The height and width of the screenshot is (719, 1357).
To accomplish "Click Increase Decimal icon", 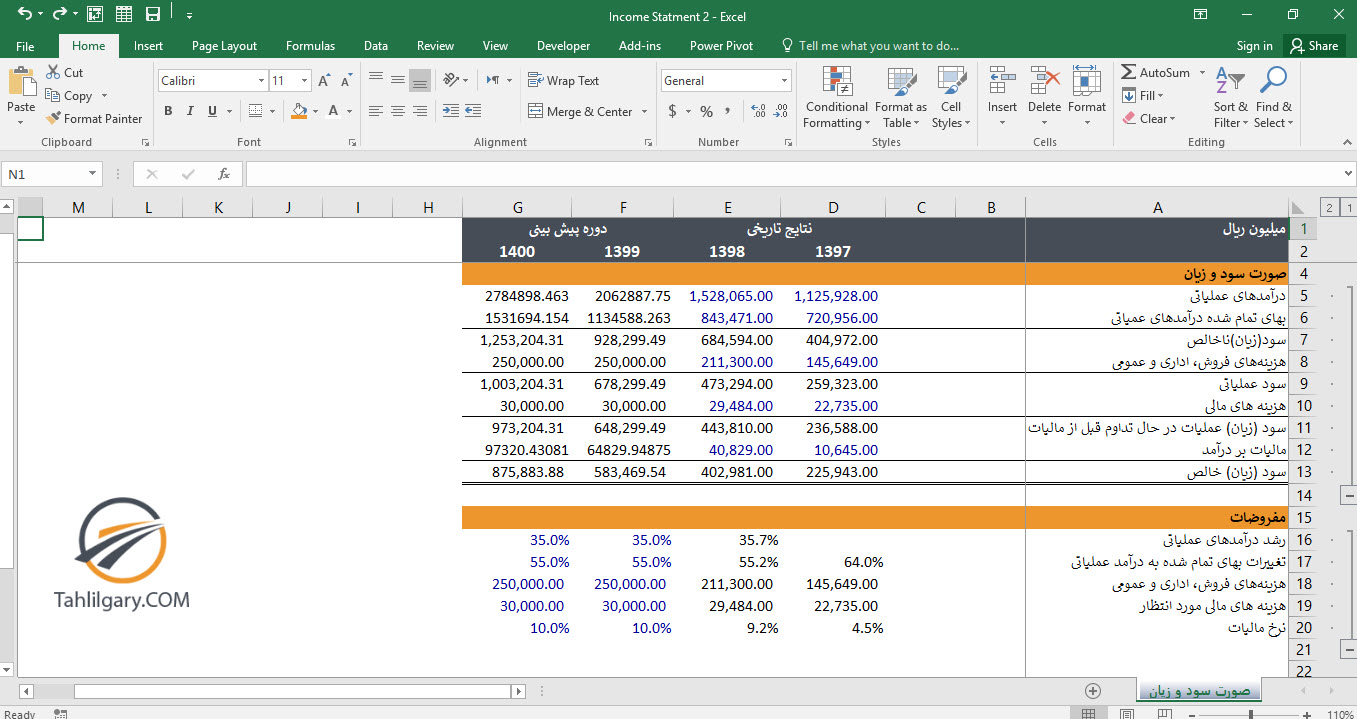I will click(x=757, y=111).
